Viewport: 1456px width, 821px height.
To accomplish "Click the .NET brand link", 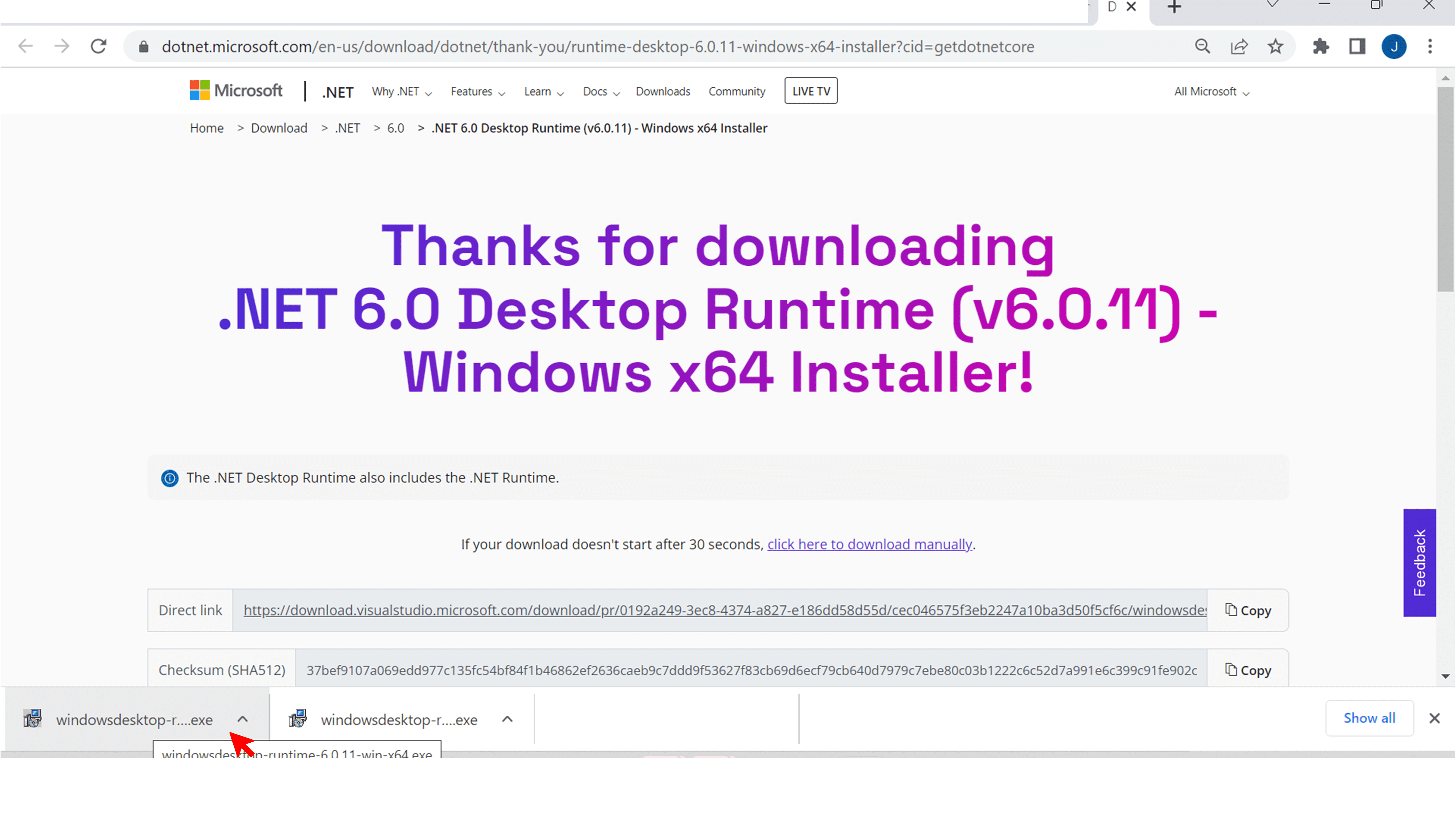I will click(338, 92).
